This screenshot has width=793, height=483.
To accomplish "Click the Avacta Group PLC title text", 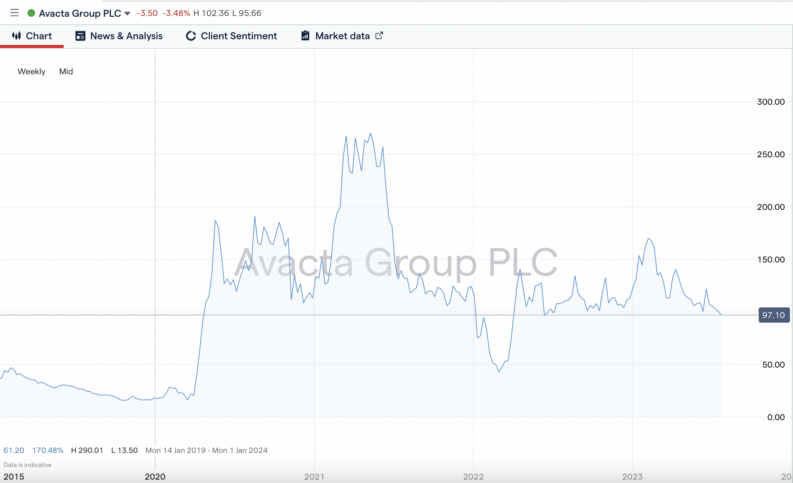I will tap(80, 13).
